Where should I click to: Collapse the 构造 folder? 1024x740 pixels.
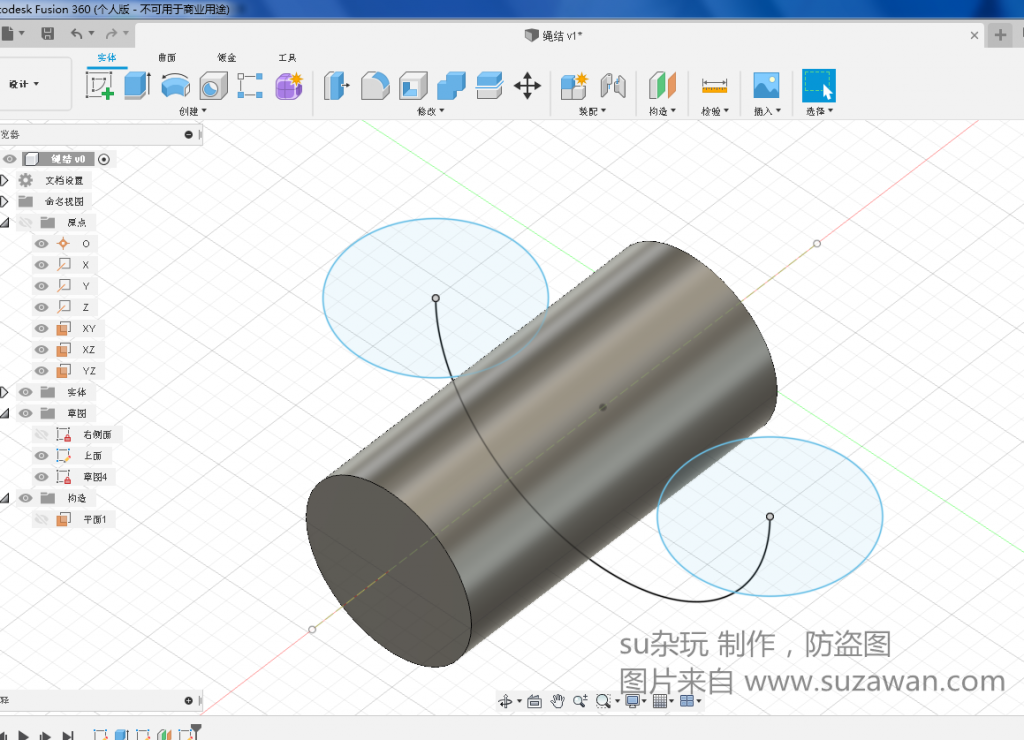(5, 498)
